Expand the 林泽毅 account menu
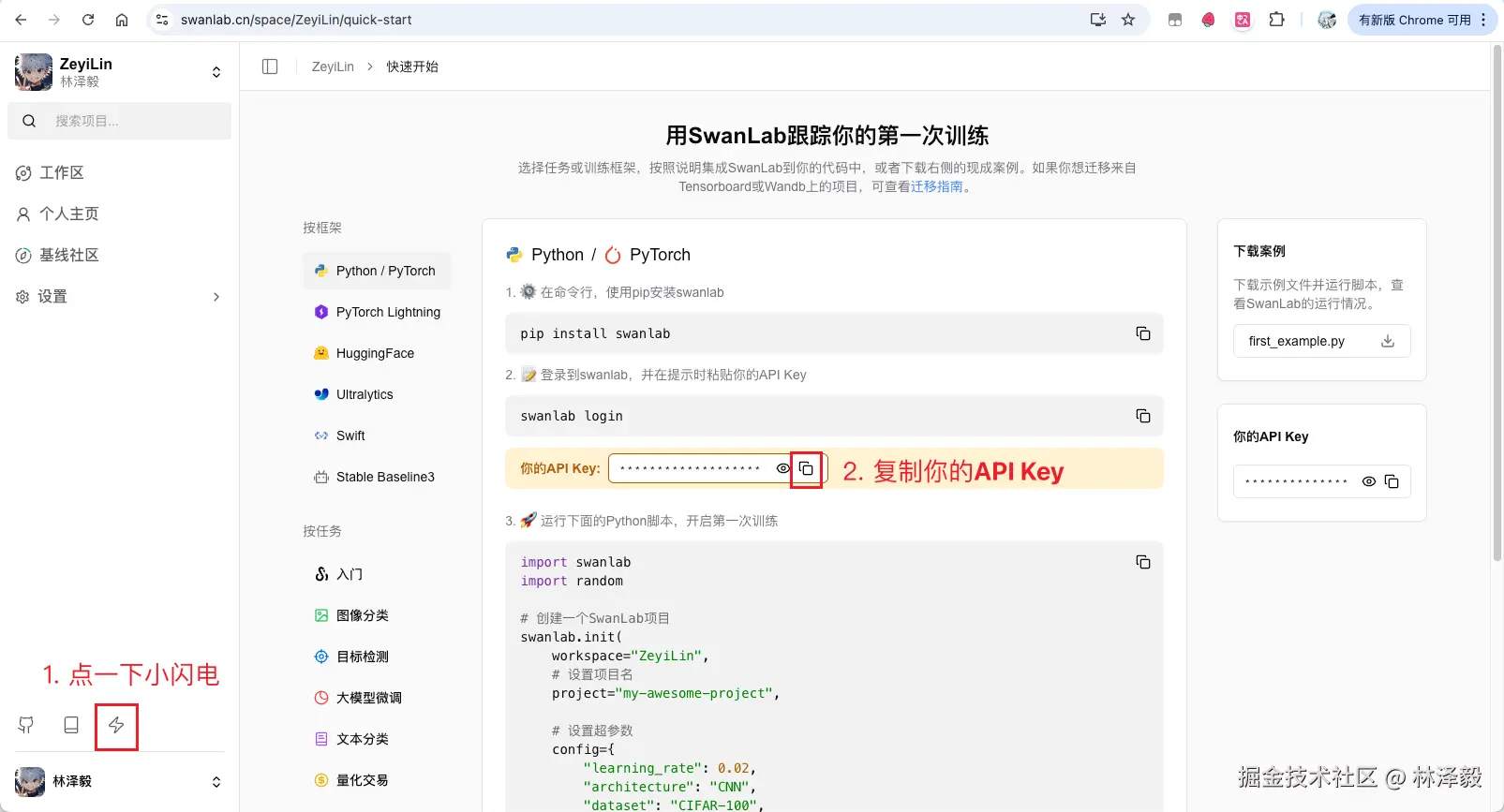 [x=216, y=782]
